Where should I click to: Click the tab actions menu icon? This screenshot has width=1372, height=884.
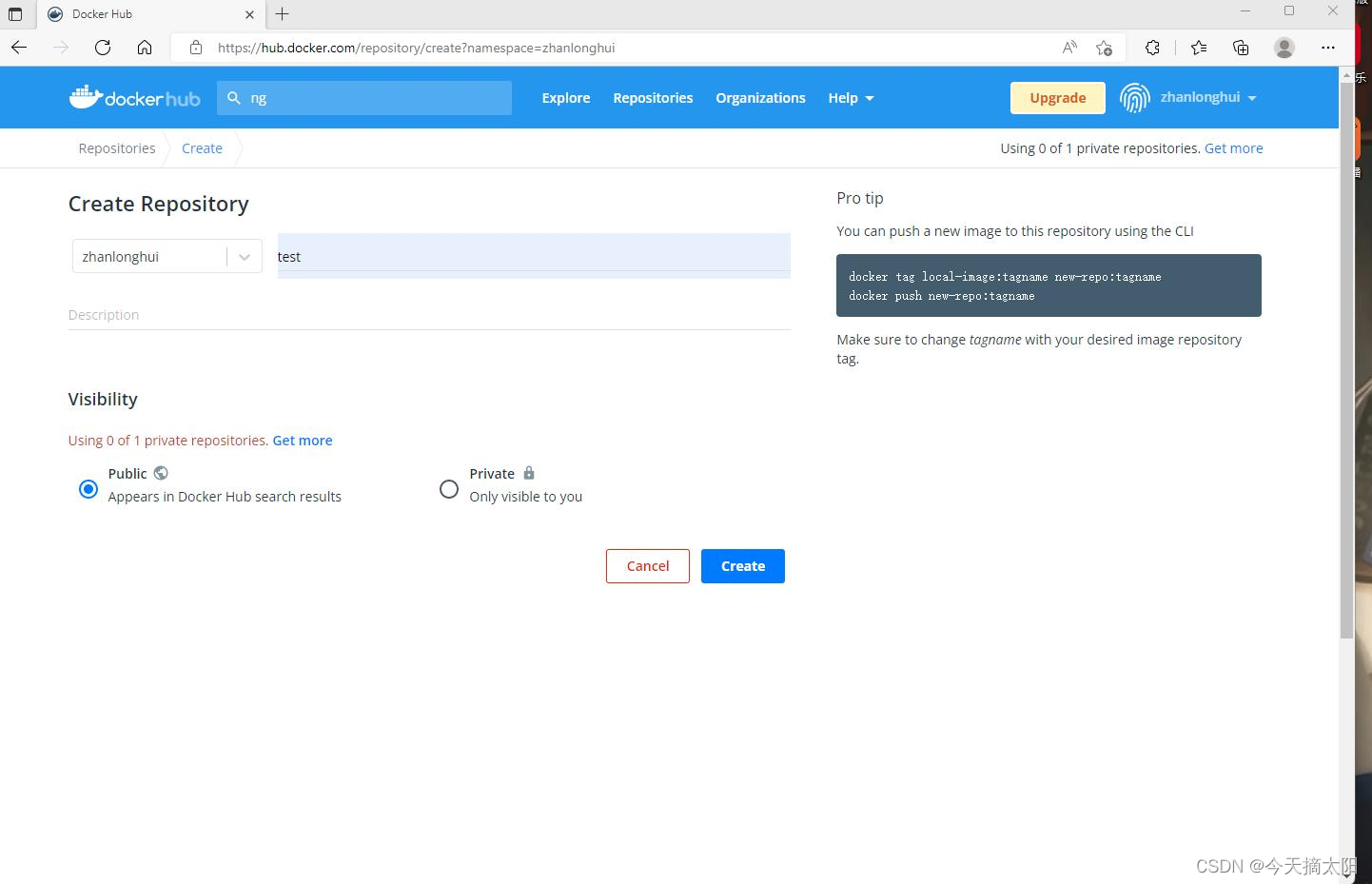click(x=15, y=14)
